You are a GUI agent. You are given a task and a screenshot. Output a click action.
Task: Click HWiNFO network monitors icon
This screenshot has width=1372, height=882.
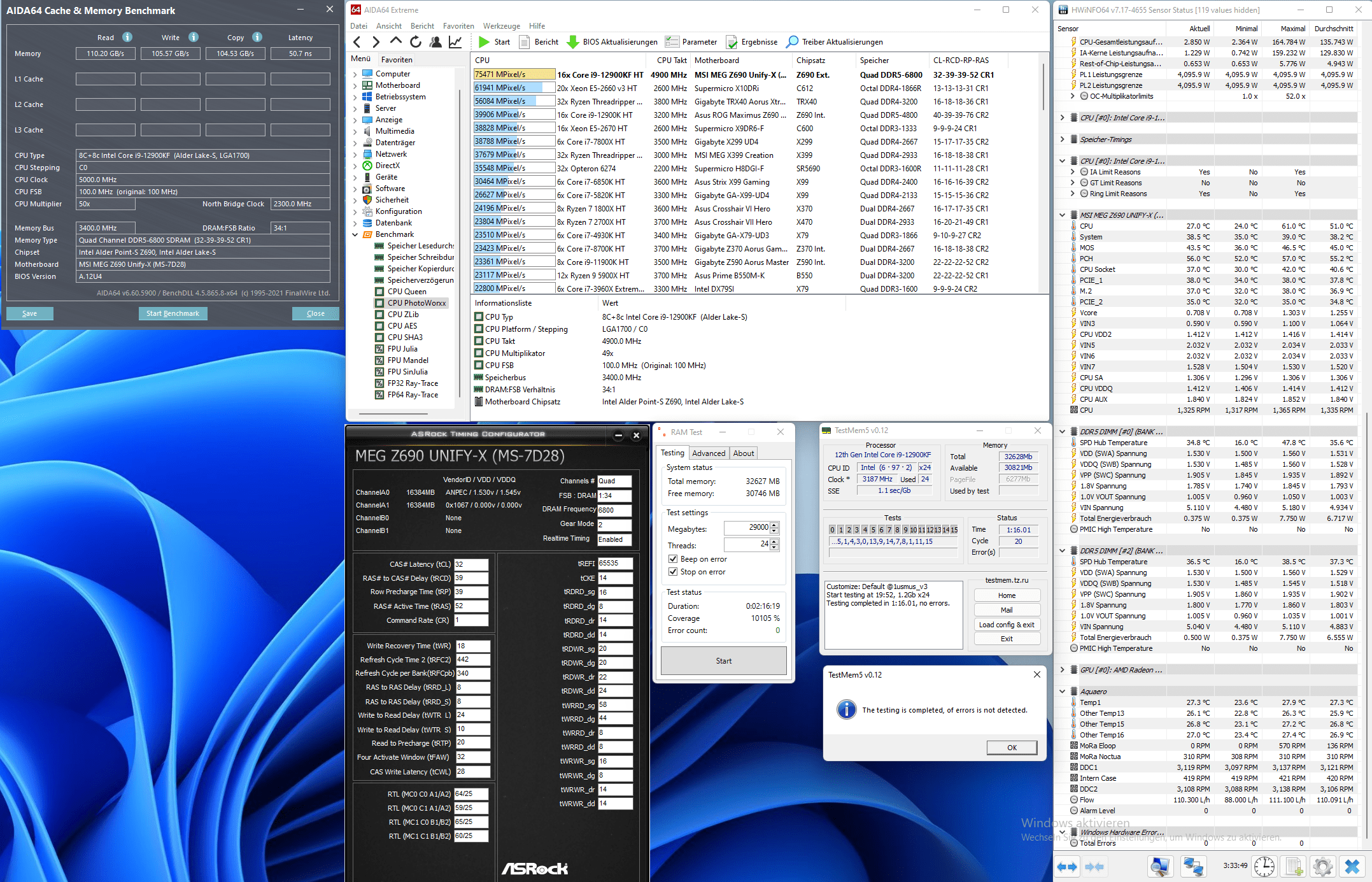[1192, 866]
